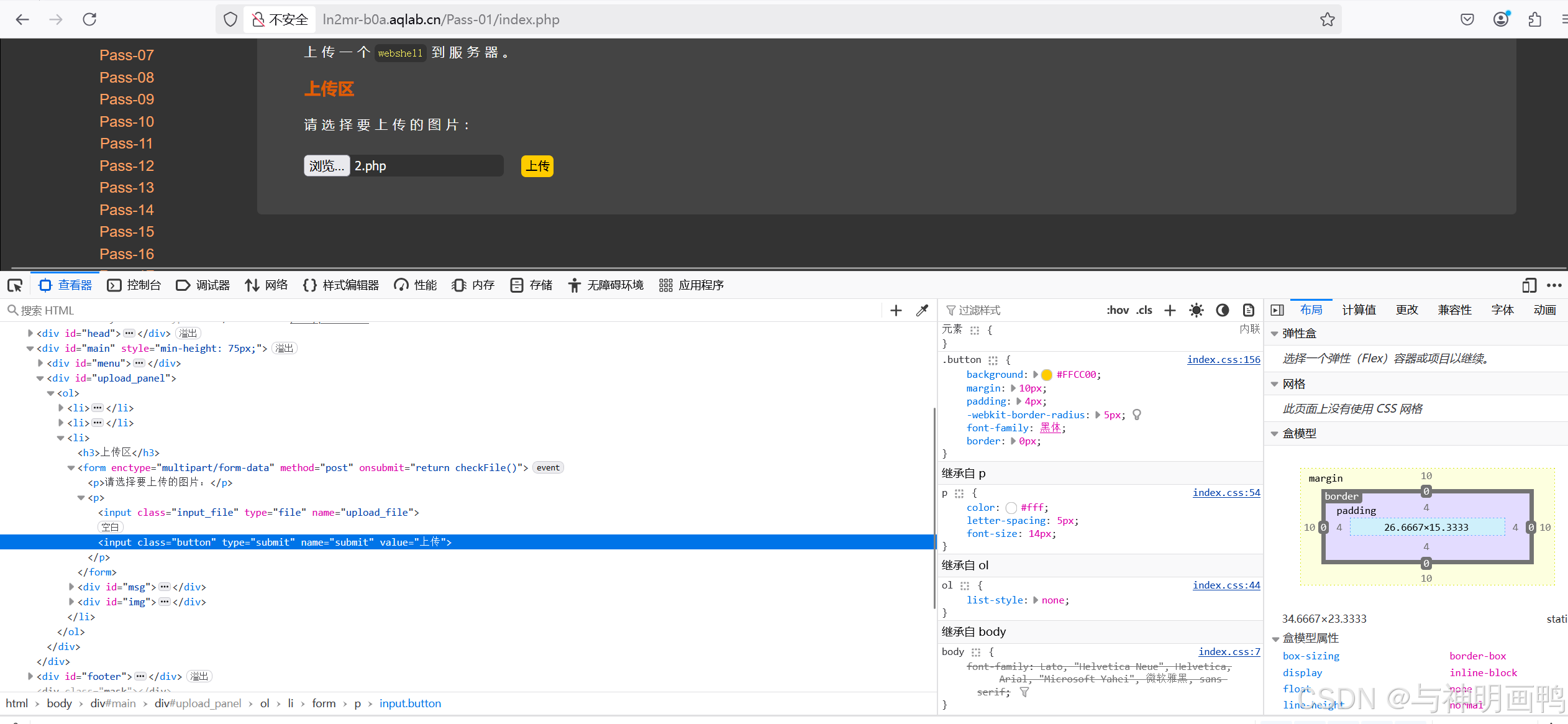Click the bookmark star icon

(x=1327, y=19)
